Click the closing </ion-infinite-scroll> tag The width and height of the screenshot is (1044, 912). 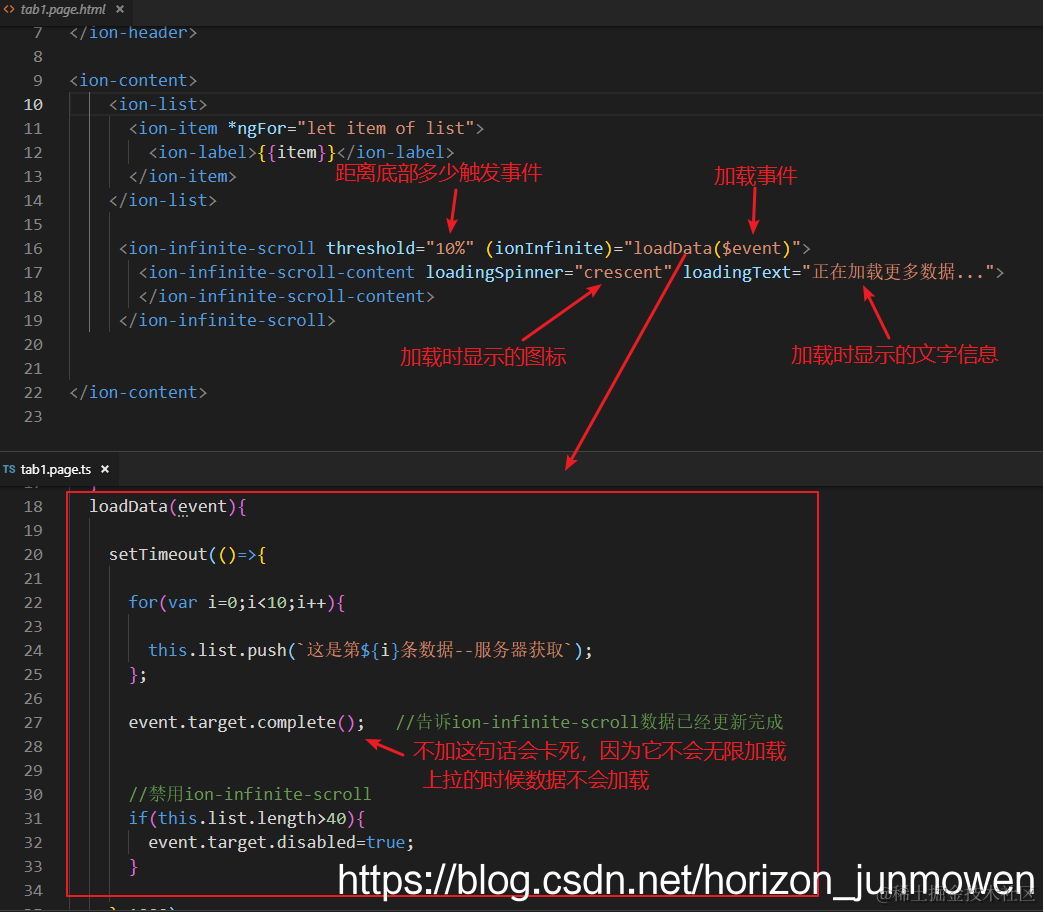point(227,320)
